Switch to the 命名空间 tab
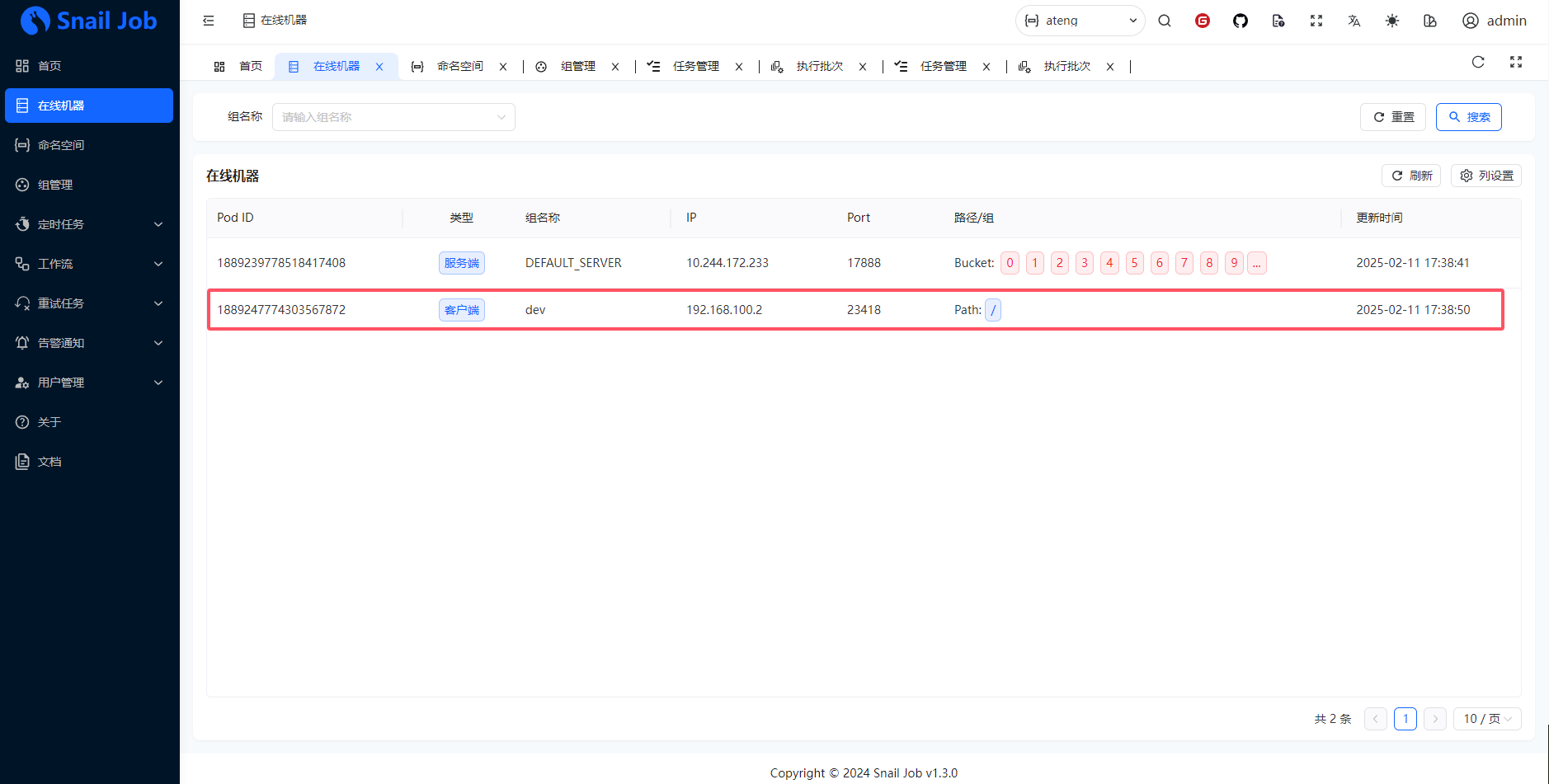Image resolution: width=1549 pixels, height=784 pixels. tap(459, 66)
